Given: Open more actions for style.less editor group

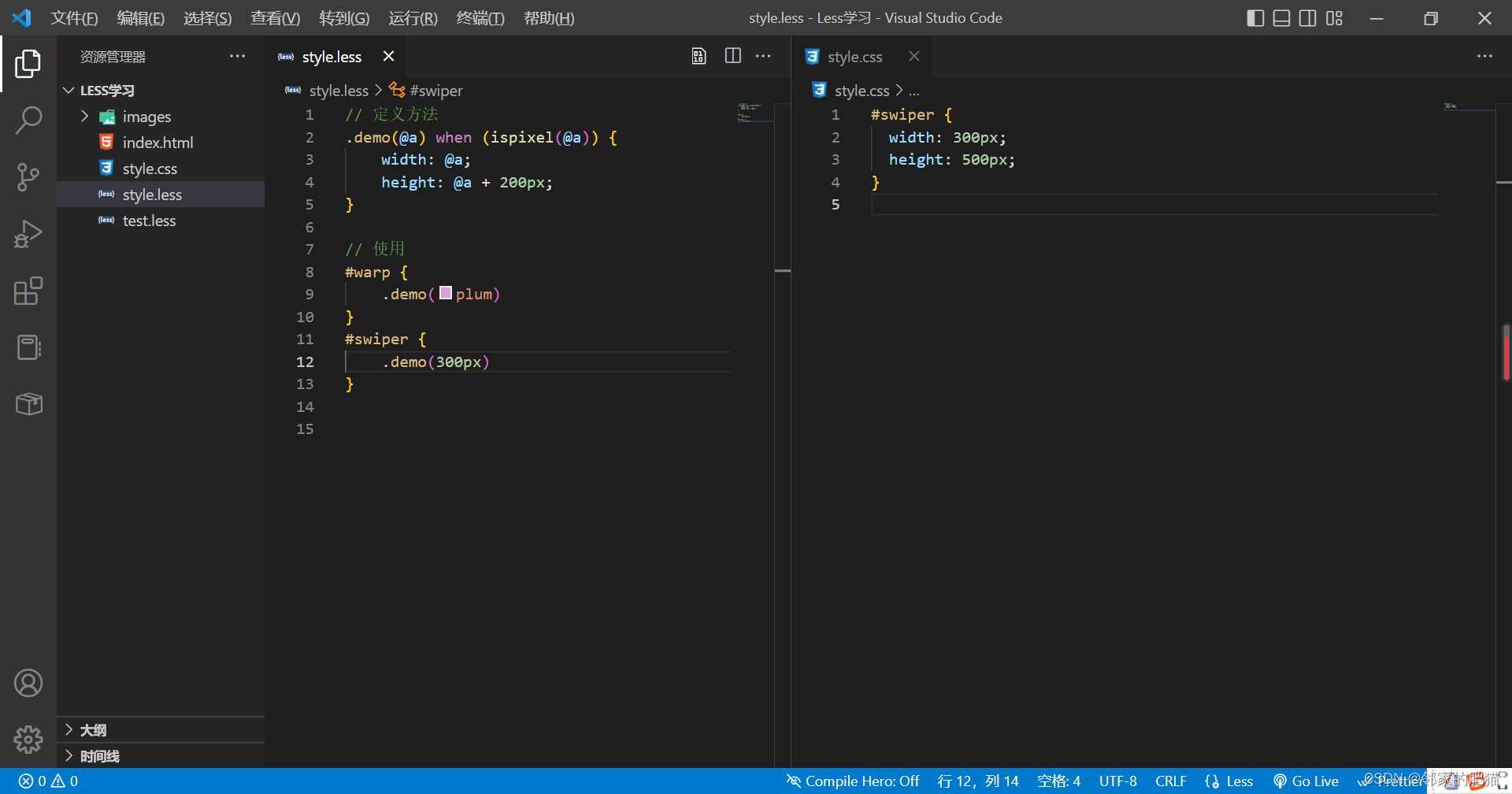Looking at the screenshot, I should [763, 56].
